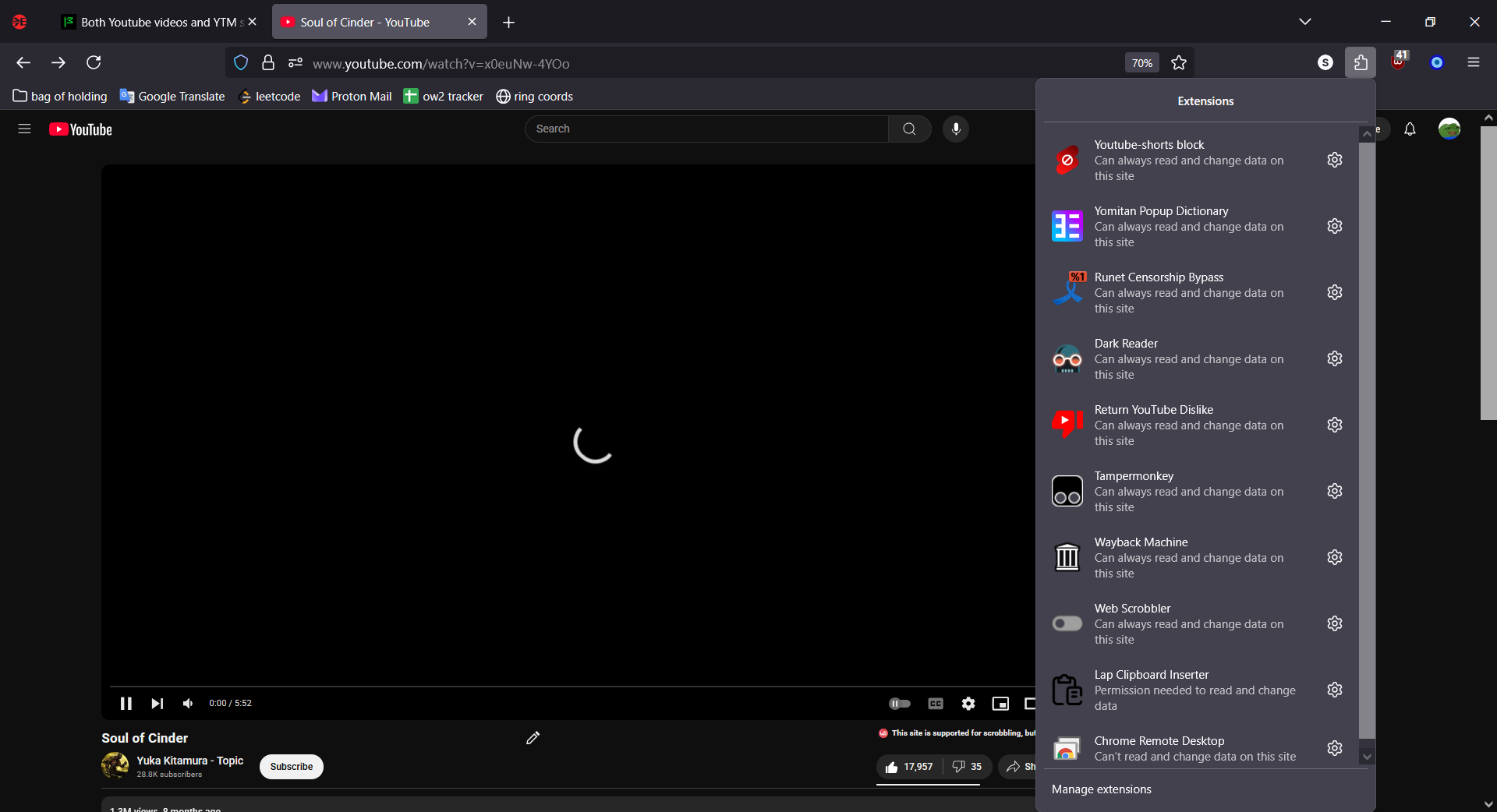Open the Youtube-shorts block extension

tap(1067, 160)
